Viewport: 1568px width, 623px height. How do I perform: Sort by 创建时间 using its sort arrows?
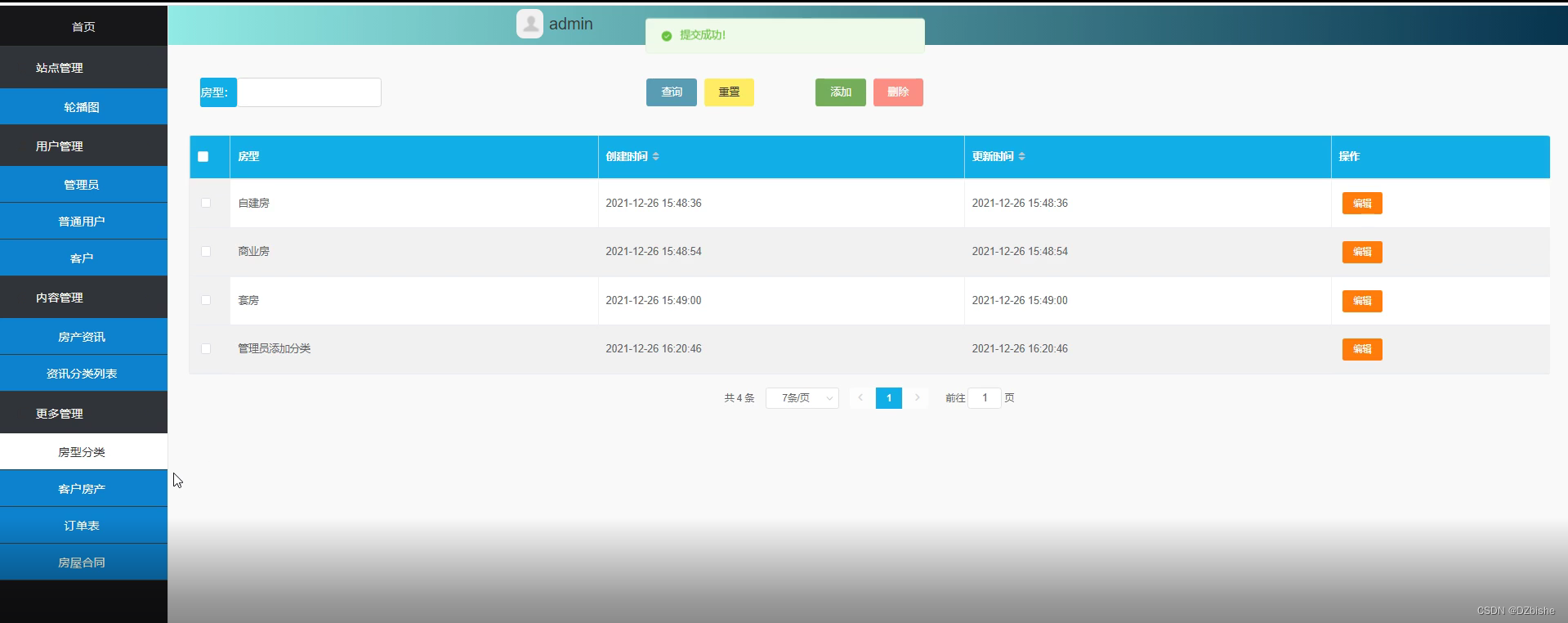tap(655, 156)
